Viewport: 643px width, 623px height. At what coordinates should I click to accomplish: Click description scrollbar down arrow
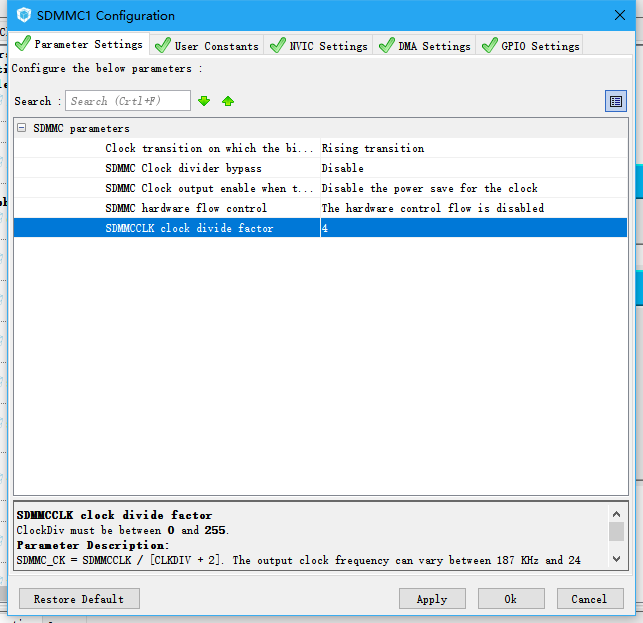point(616,559)
